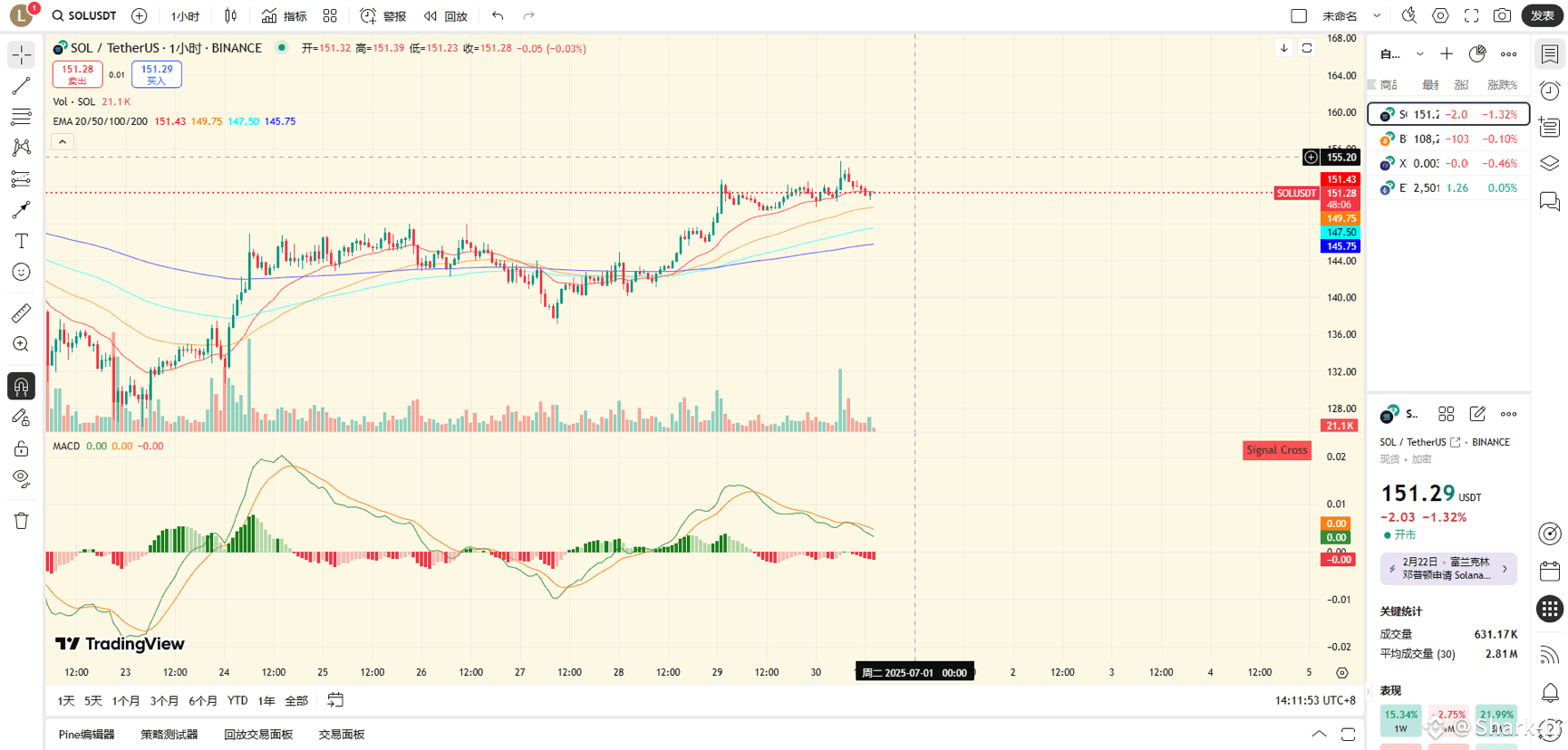
Task: Add a symbol to the watchlist
Action: [1447, 54]
